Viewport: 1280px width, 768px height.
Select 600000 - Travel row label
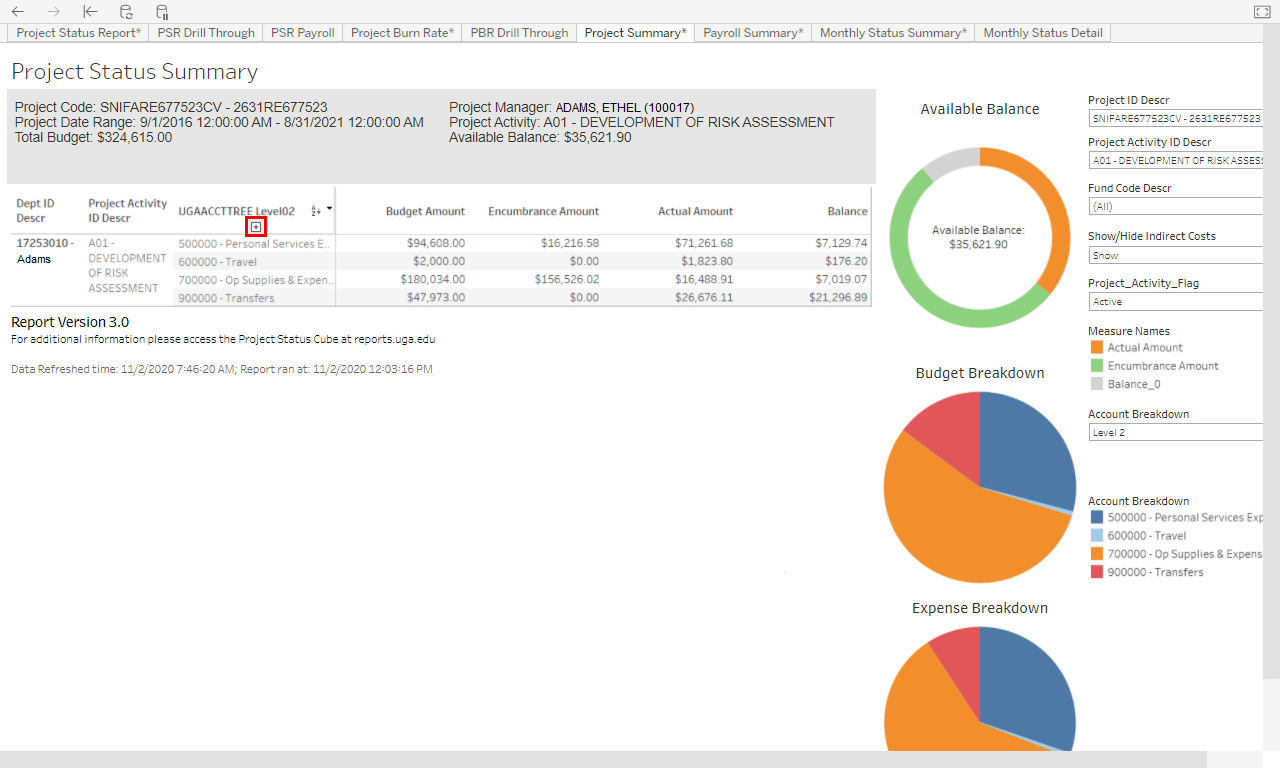click(217, 262)
